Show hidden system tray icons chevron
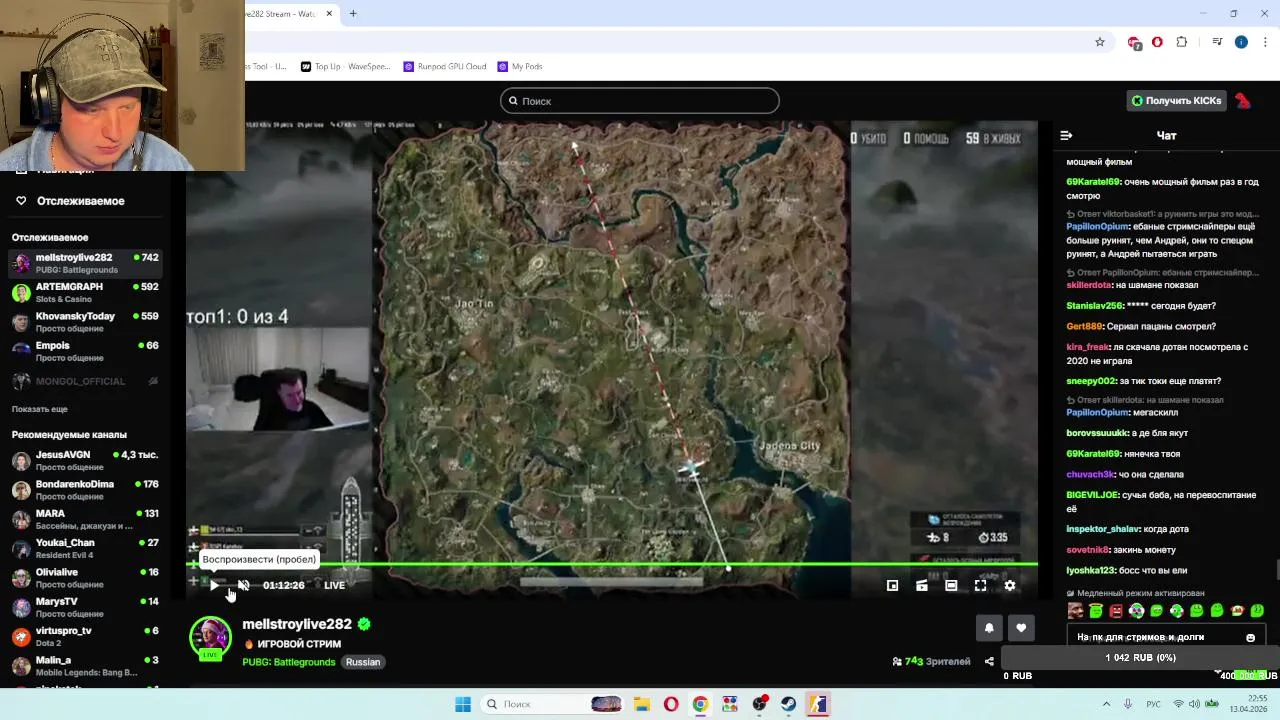 tap(1106, 704)
